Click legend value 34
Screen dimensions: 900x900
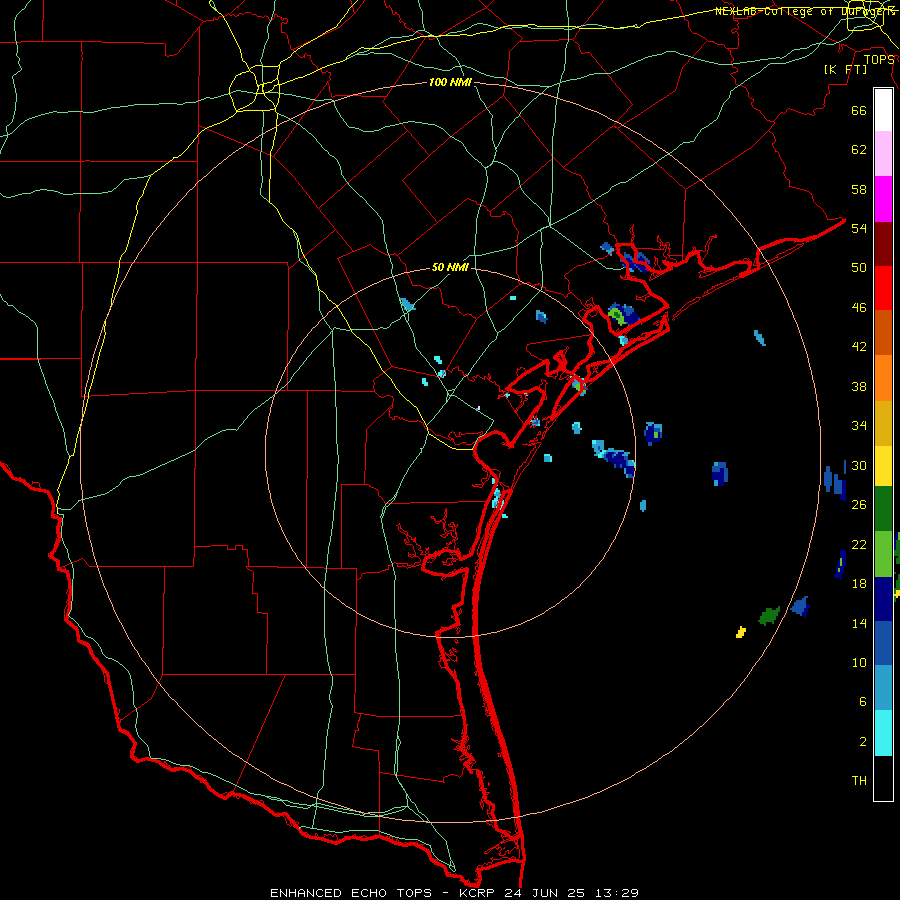point(859,426)
